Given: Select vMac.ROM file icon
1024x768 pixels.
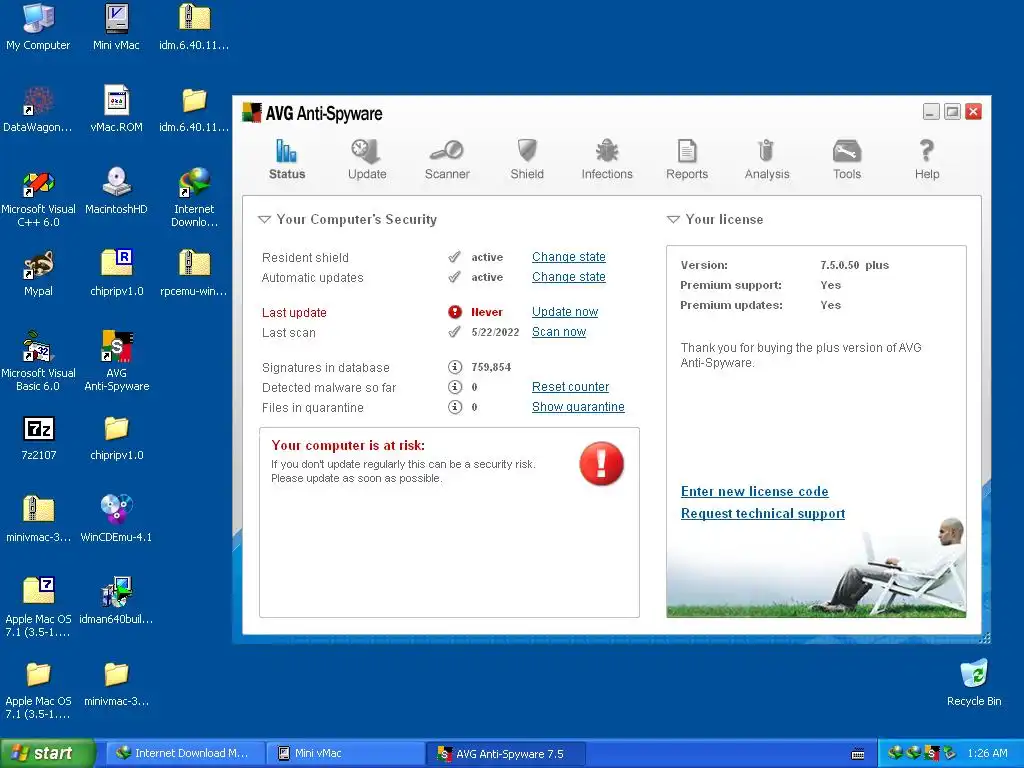Looking at the screenshot, I should click(116, 109).
